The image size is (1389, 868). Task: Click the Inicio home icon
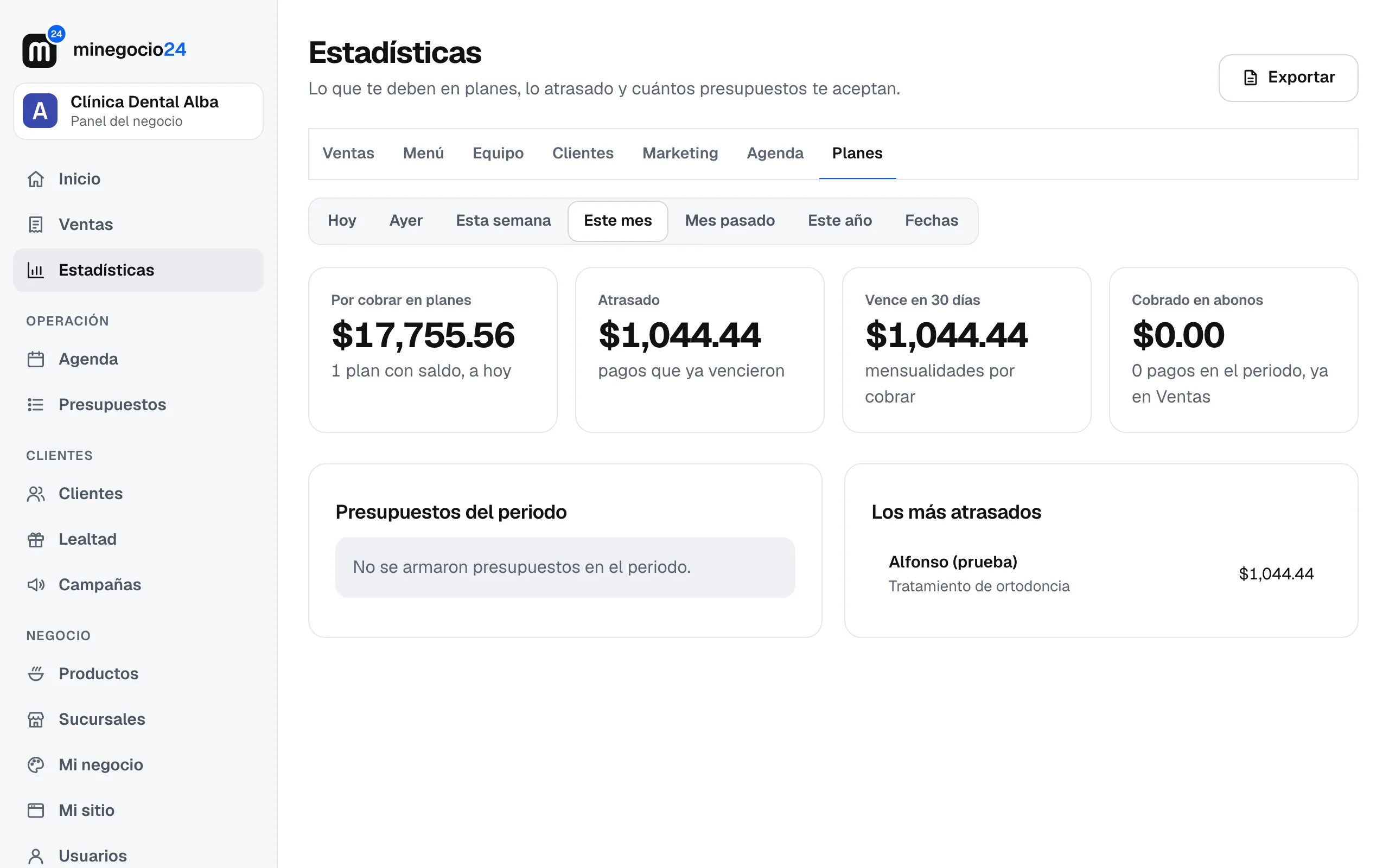[x=36, y=179]
